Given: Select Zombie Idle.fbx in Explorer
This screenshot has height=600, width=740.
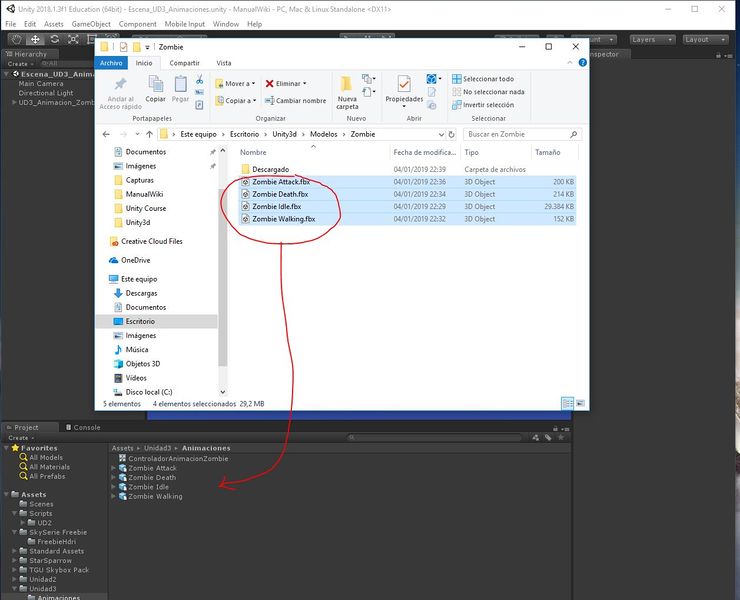Looking at the screenshot, I should (277, 207).
